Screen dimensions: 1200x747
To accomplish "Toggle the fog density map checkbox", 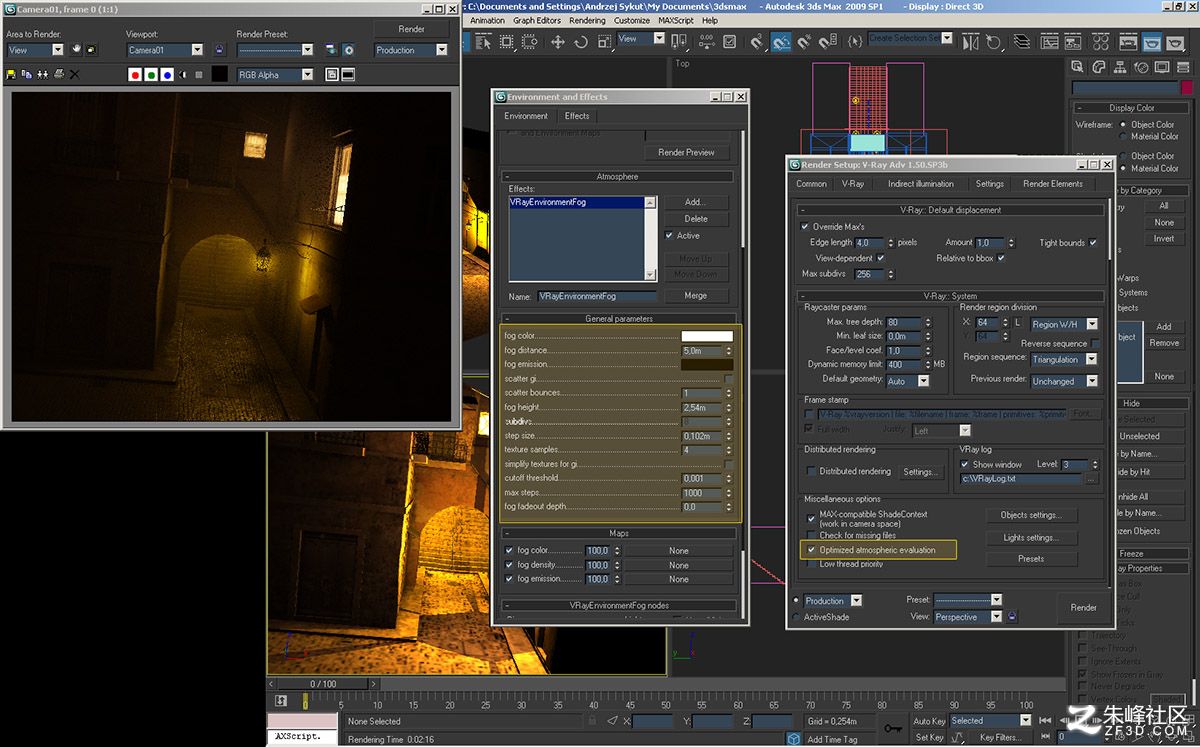I will coord(509,565).
